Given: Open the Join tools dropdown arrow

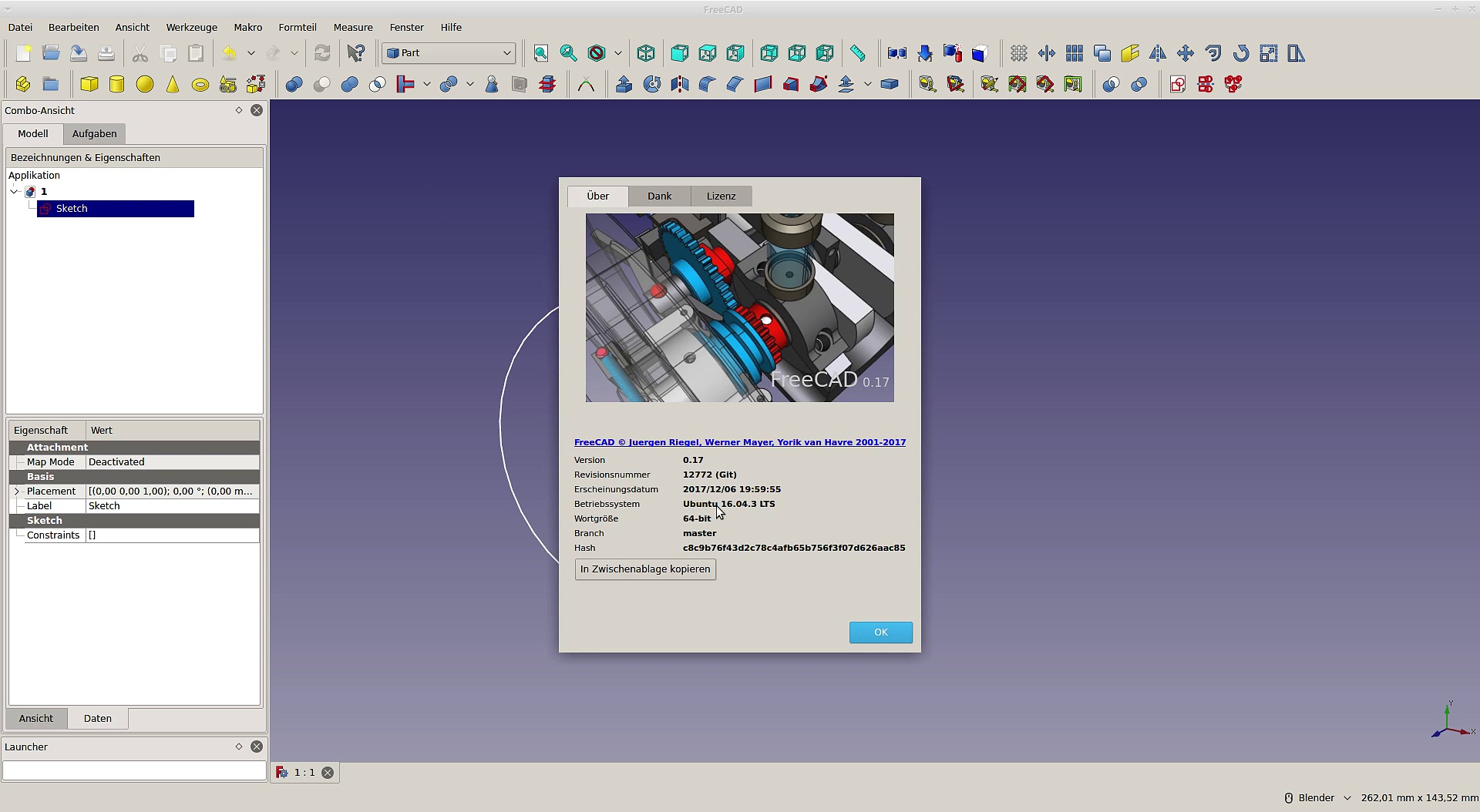Looking at the screenshot, I should coord(426,84).
